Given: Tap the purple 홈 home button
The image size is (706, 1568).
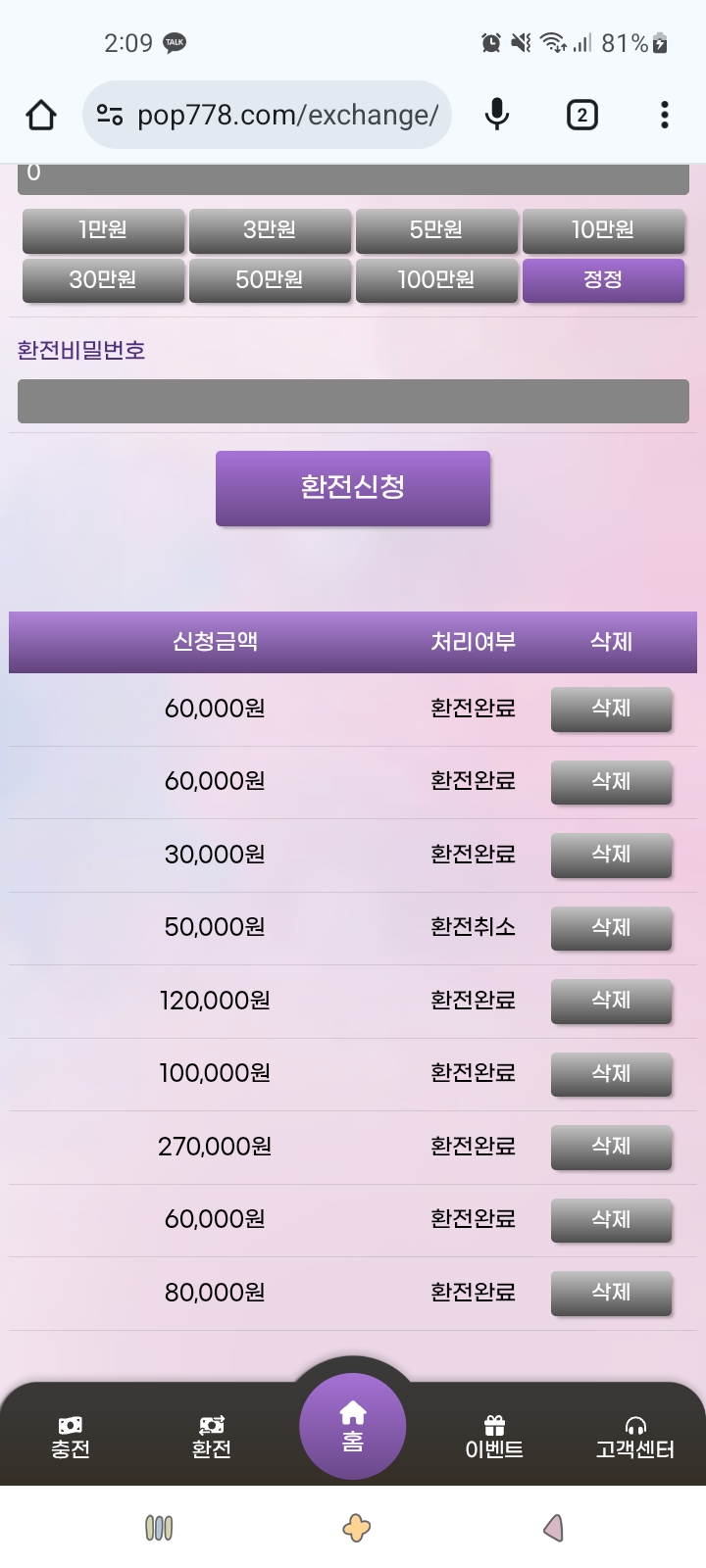Looking at the screenshot, I should point(353,1427).
